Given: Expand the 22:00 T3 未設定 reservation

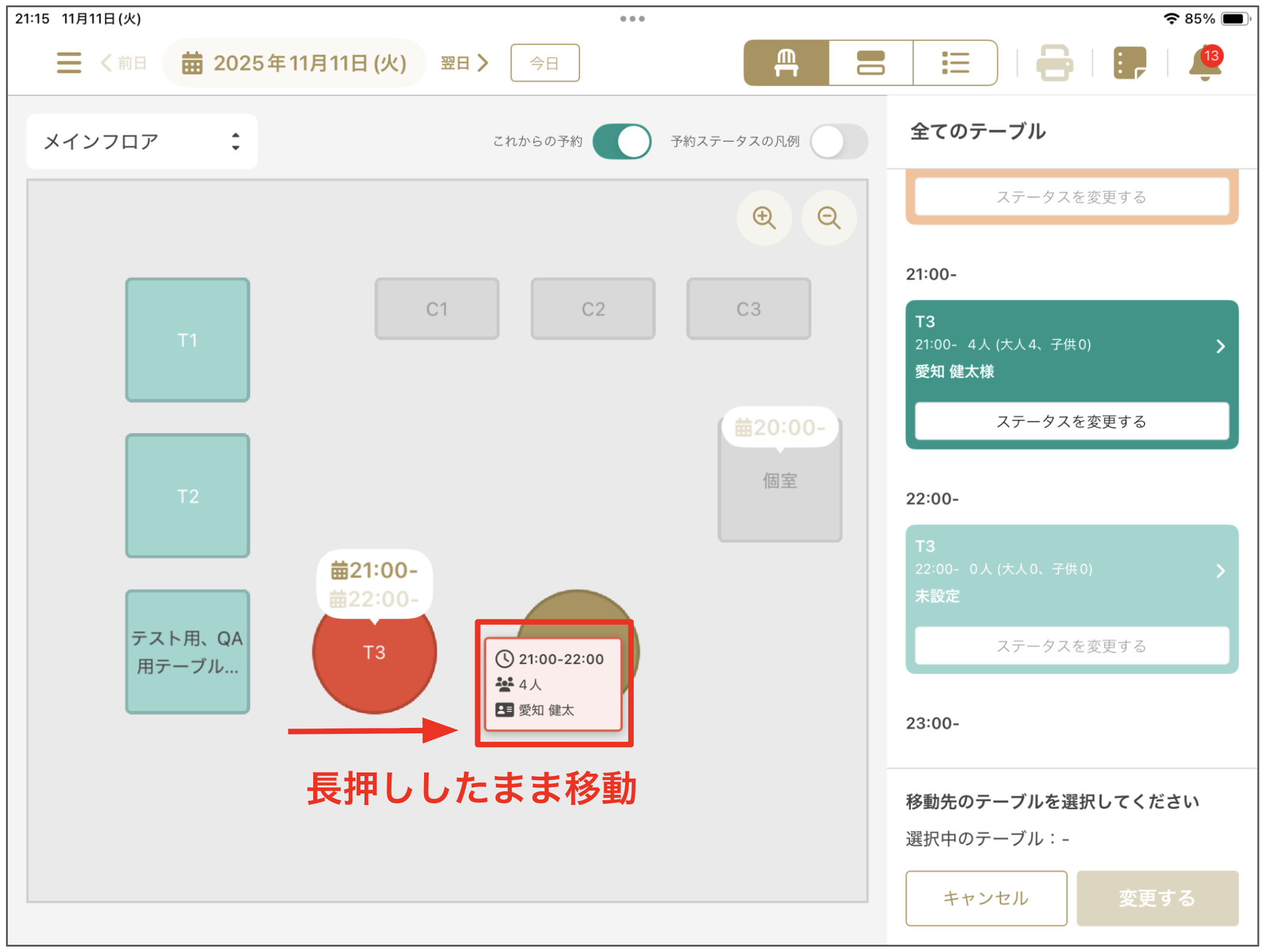Looking at the screenshot, I should click(1220, 571).
